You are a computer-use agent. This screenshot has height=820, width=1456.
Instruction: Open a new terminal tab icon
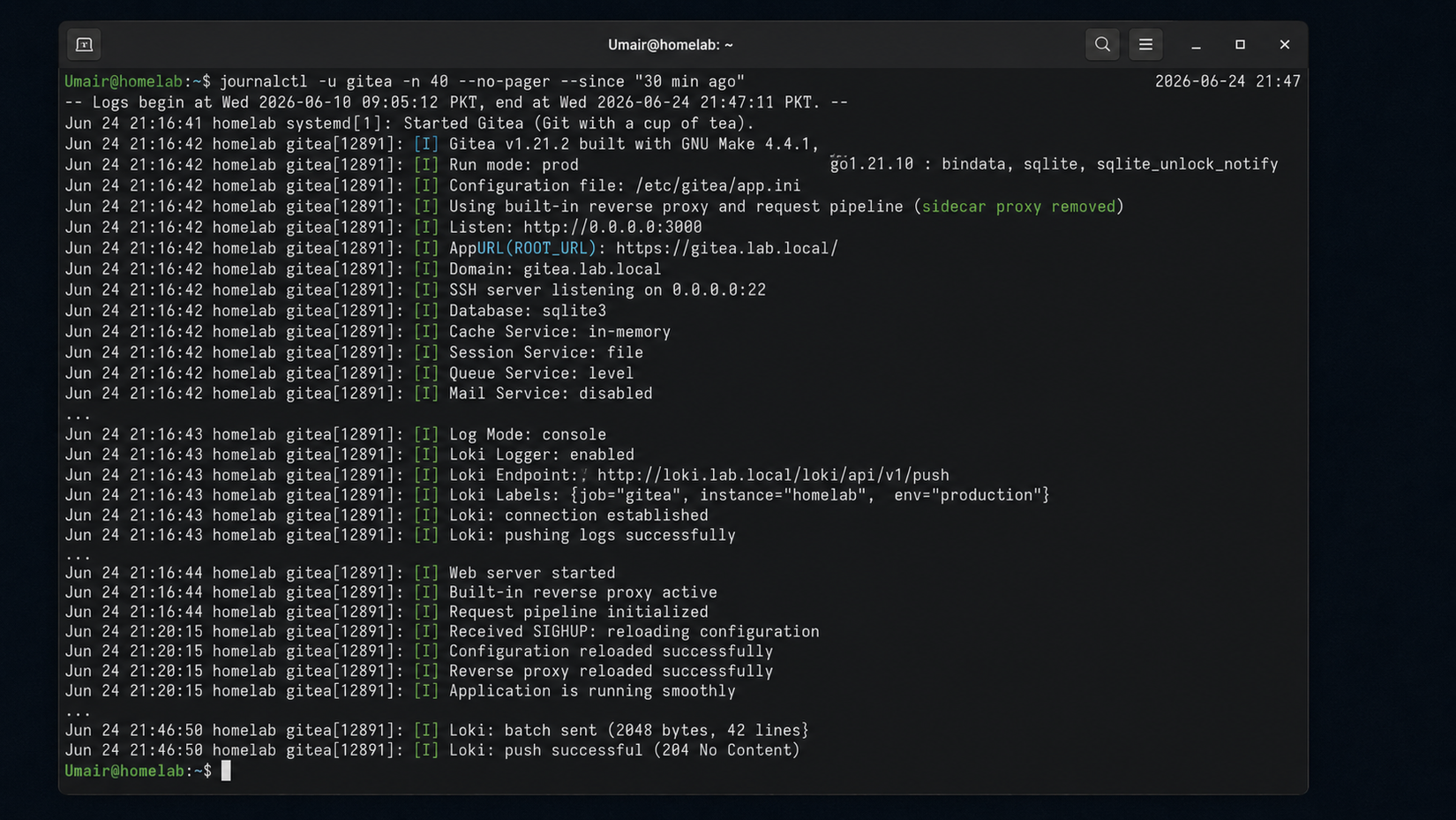84,44
